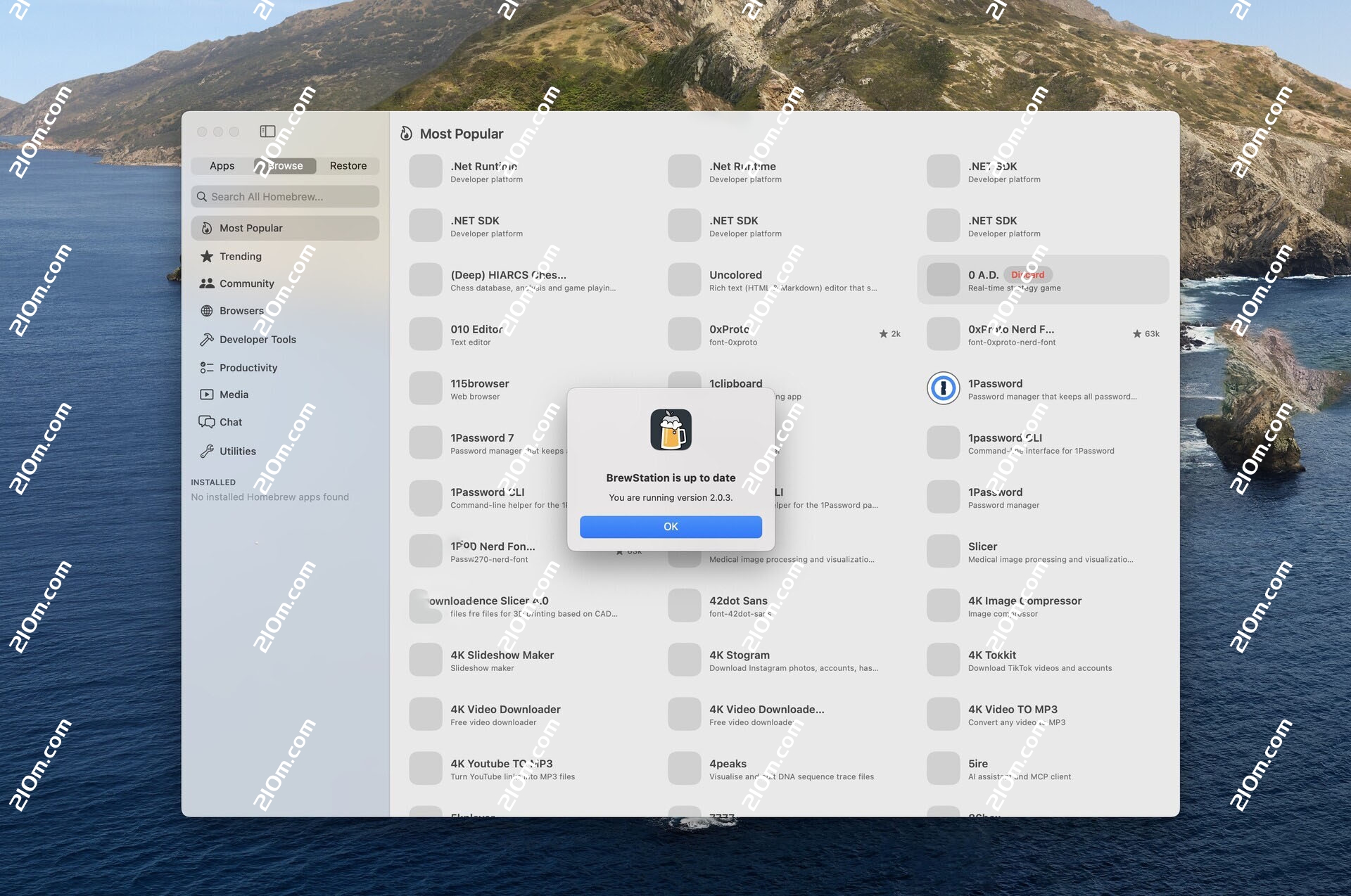The width and height of the screenshot is (1351, 896).
Task: Click the Browsers globe icon
Action: [207, 311]
